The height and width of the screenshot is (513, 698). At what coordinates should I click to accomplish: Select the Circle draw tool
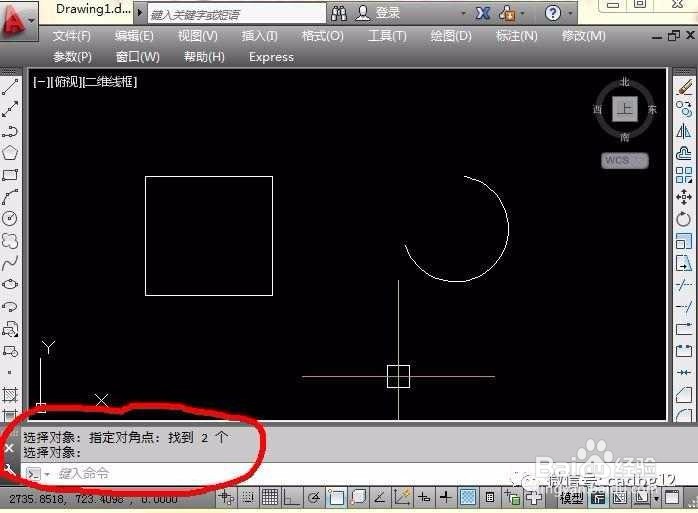[10, 218]
